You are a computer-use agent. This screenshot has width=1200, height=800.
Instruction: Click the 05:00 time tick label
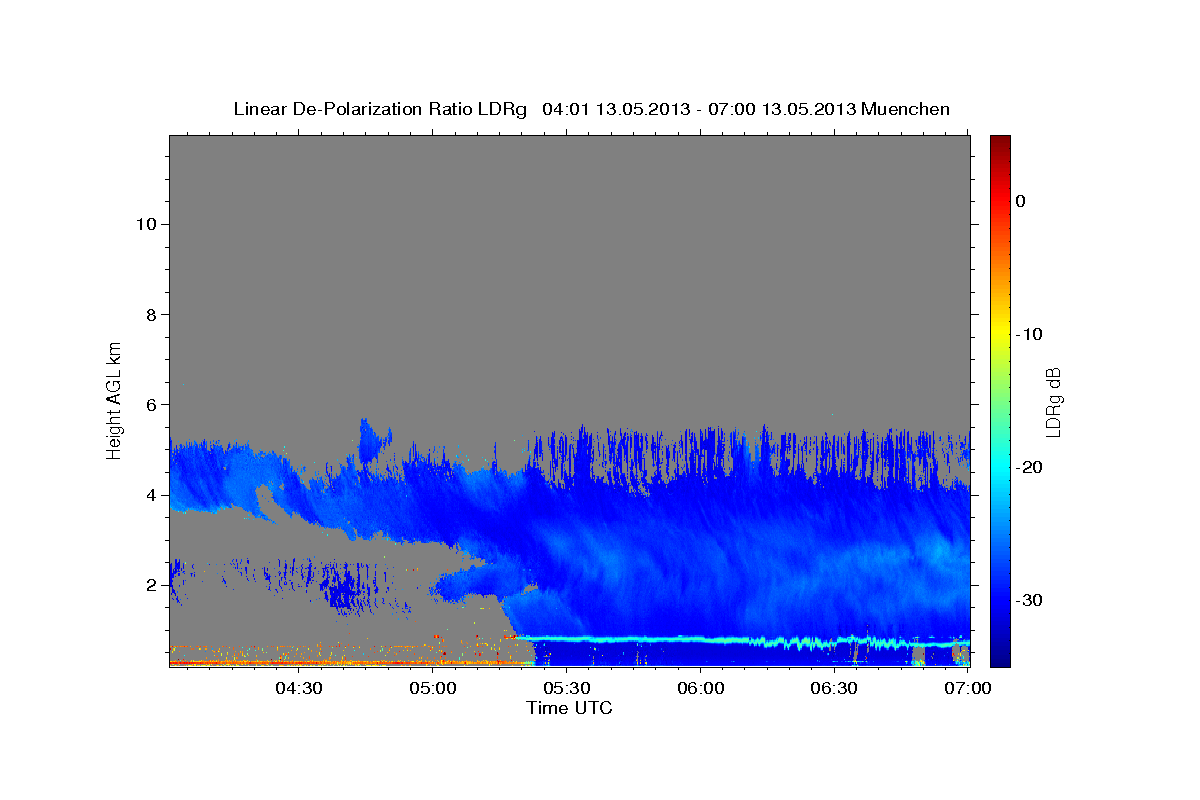pyautogui.click(x=433, y=688)
